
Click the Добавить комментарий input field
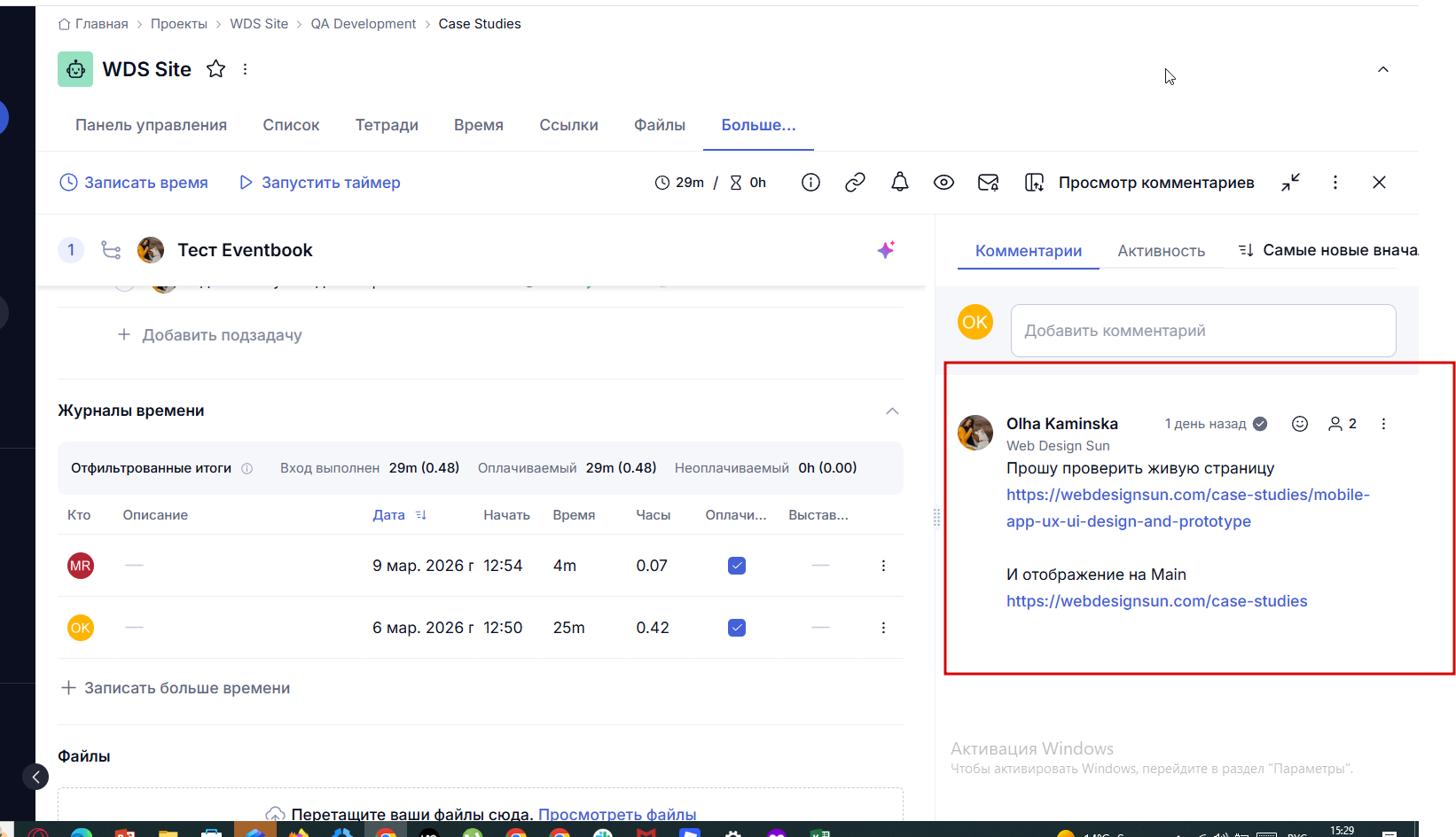point(1202,331)
